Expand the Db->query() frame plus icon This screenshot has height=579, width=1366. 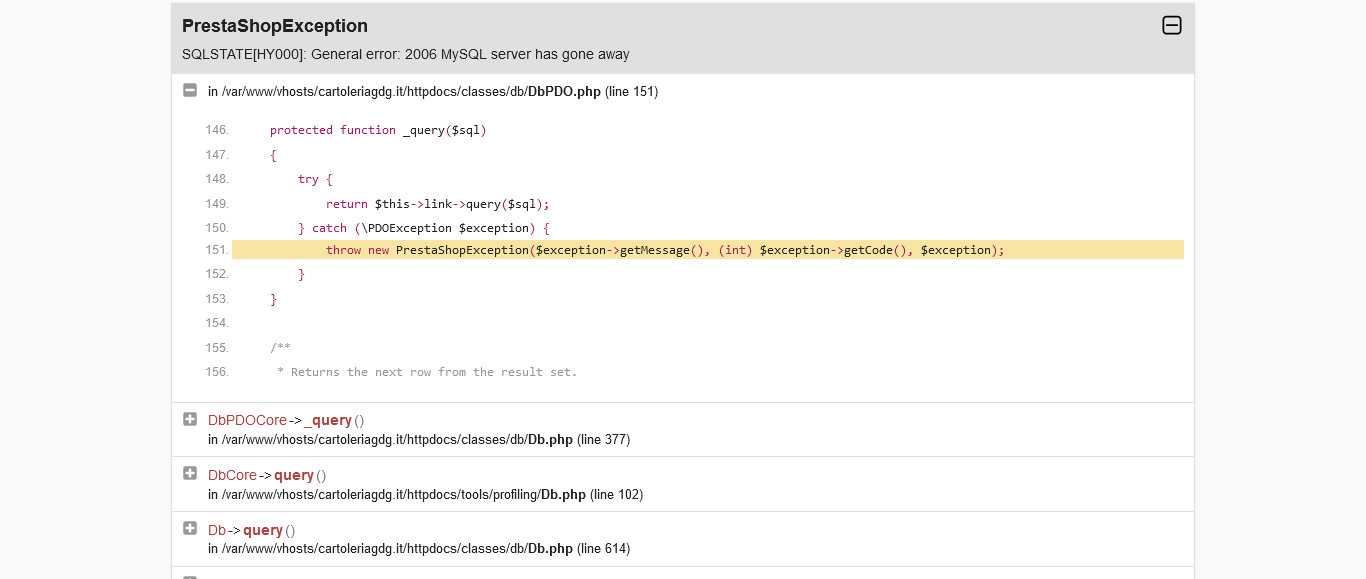coord(190,528)
